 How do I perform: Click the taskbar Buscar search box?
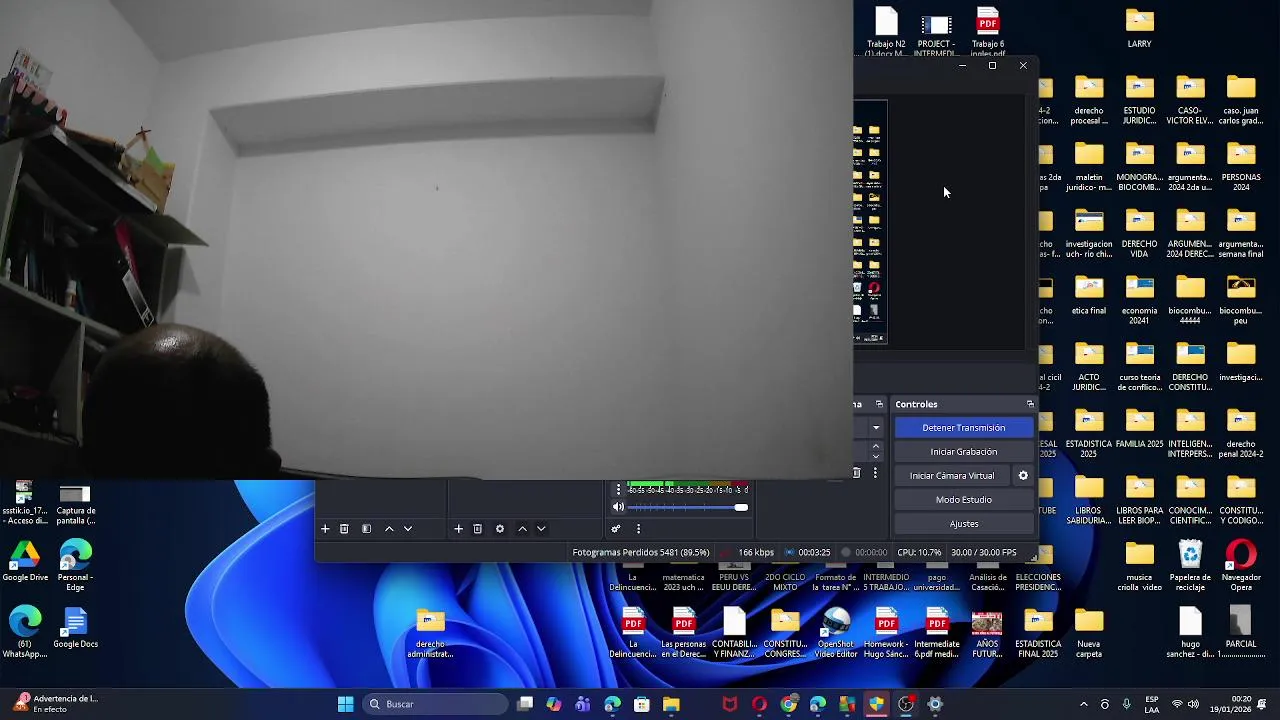(x=436, y=704)
